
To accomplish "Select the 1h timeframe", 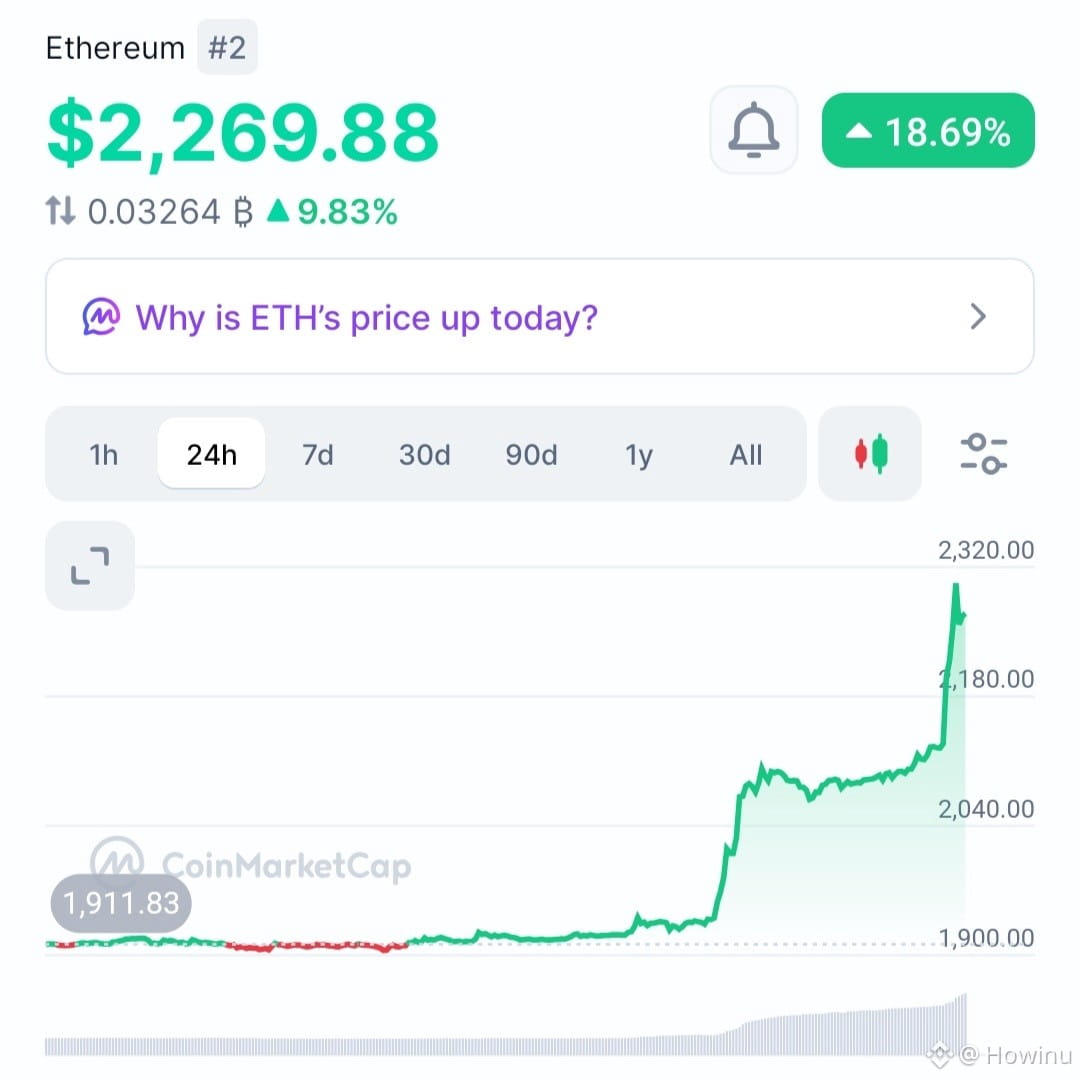I will [103, 455].
